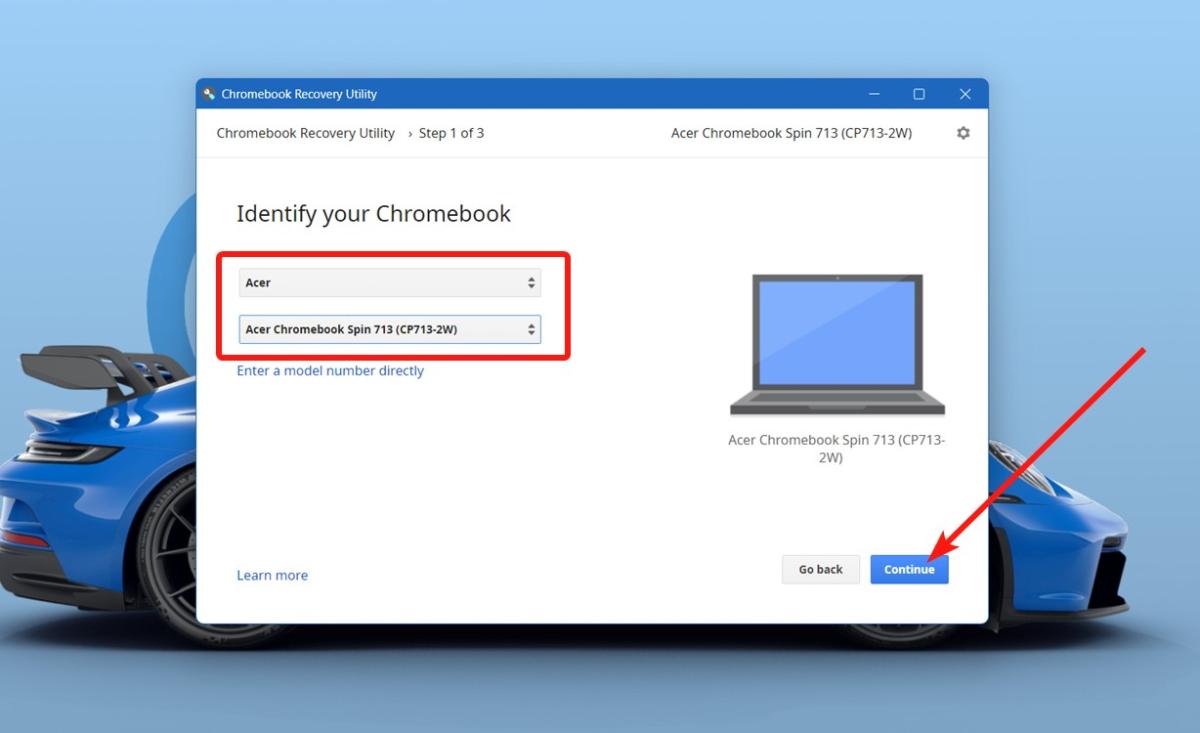
Task: Open the Enter a model number directly link
Action: coord(330,370)
